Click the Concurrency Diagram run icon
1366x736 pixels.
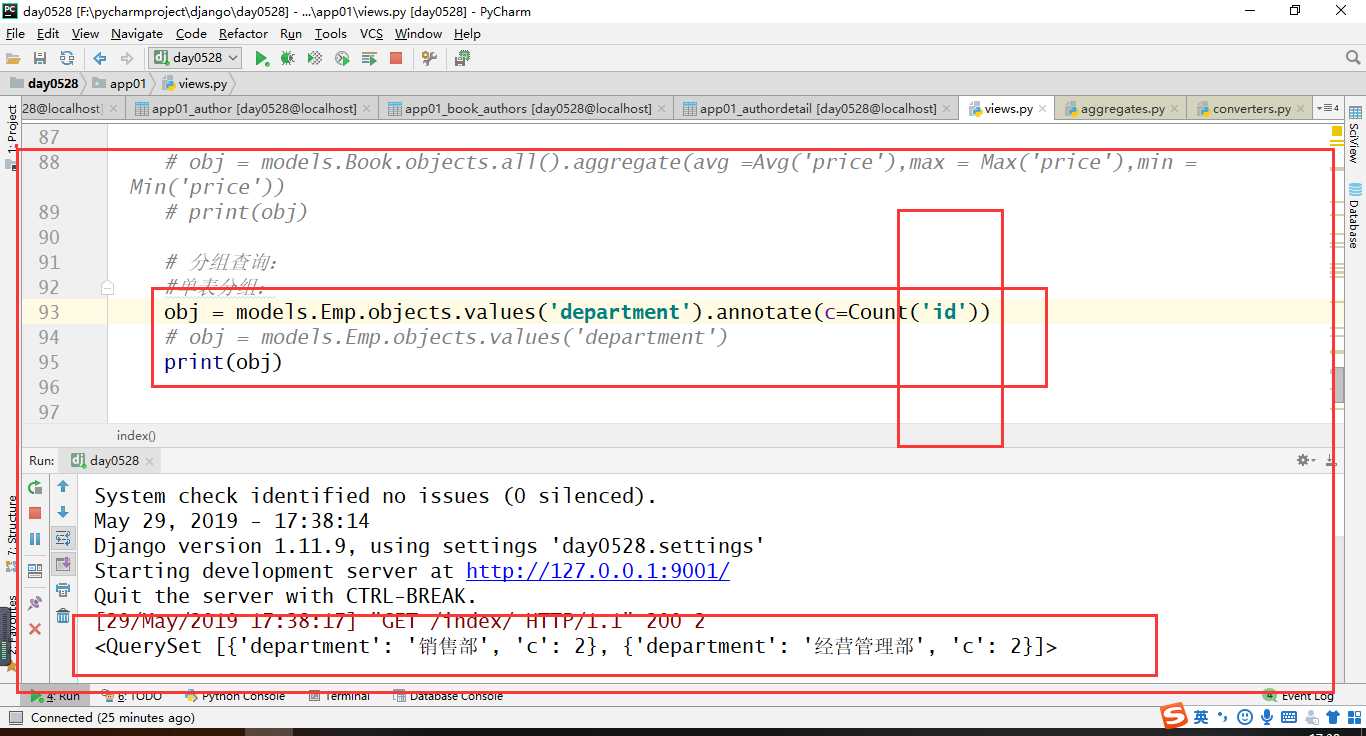tap(369, 59)
